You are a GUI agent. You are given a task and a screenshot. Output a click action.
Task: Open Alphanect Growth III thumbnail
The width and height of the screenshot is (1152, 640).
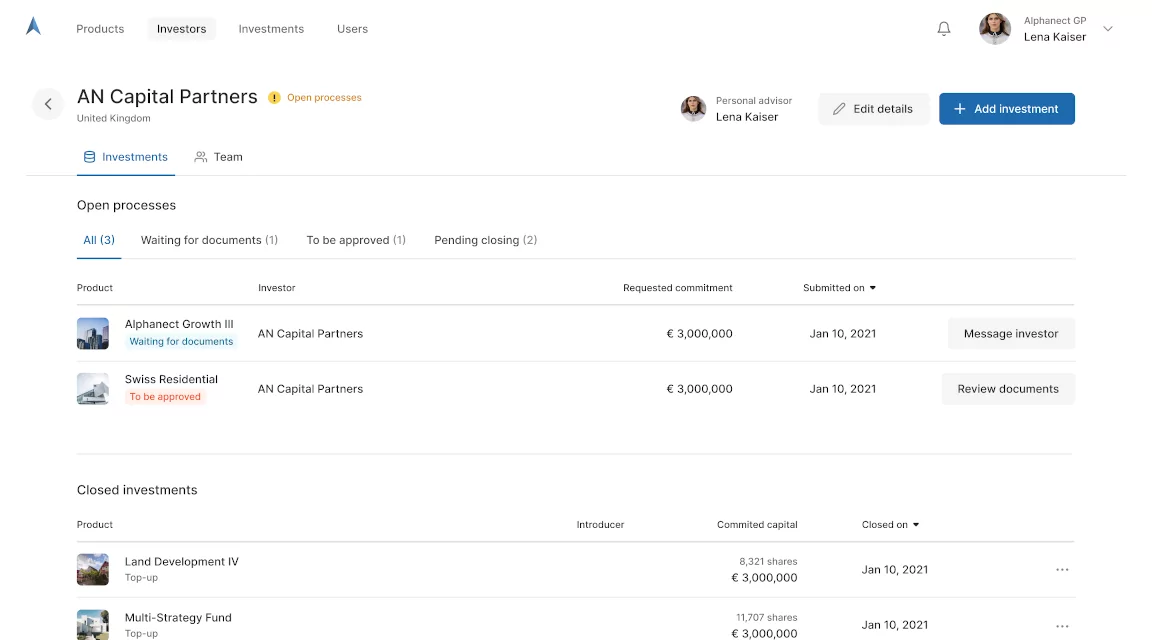tap(93, 334)
